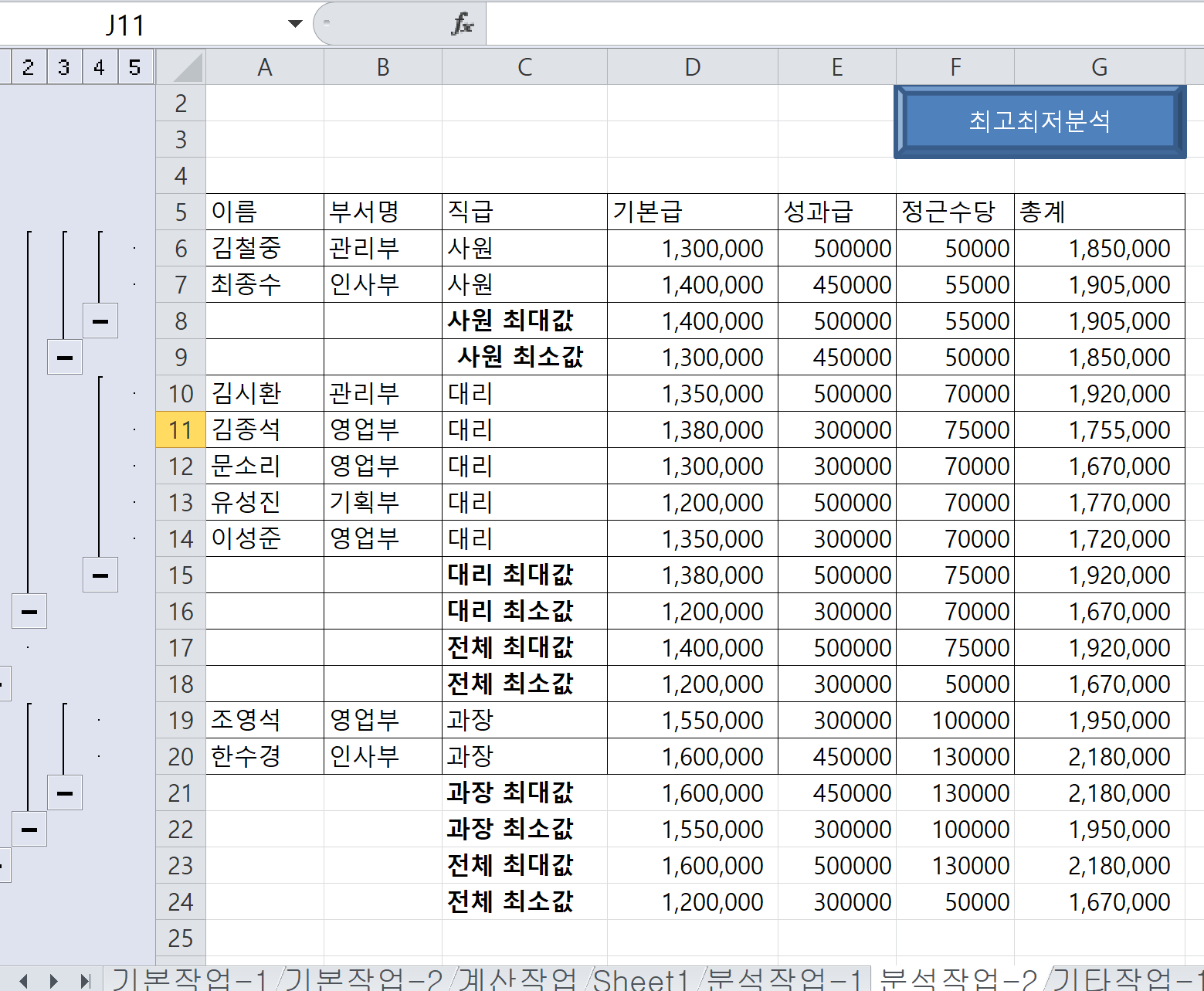Collapse the outline group at row 15
Screen dimensions: 1204x991
click(100, 575)
